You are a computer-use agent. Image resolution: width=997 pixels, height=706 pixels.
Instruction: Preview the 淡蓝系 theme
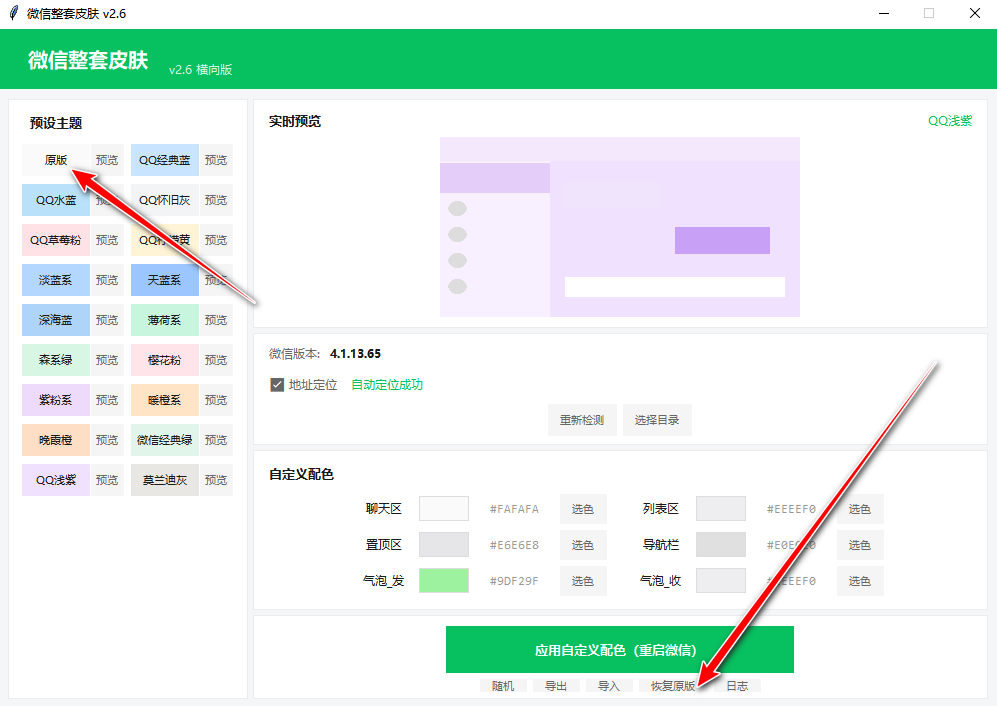[107, 280]
